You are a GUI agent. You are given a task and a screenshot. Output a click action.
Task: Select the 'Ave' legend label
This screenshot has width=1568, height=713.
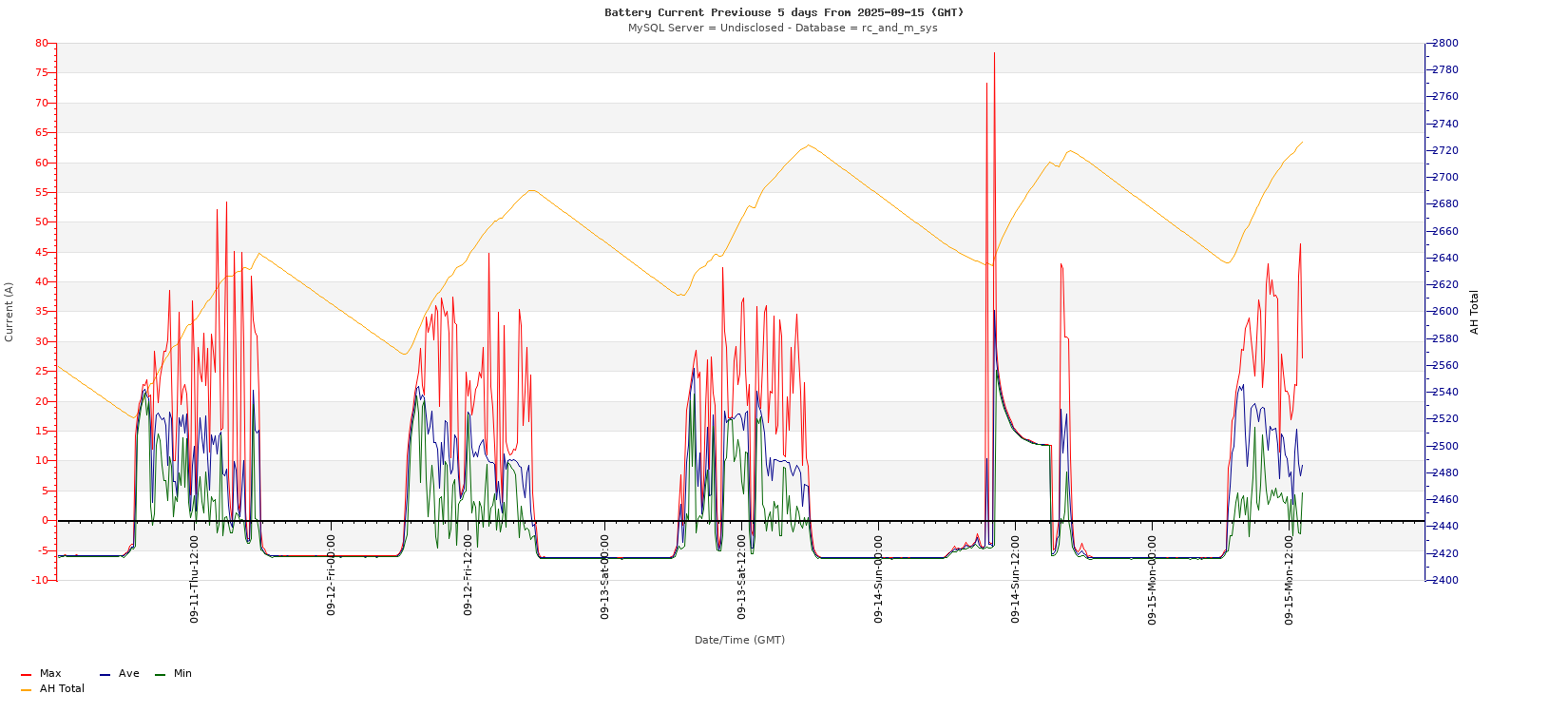pos(129,673)
